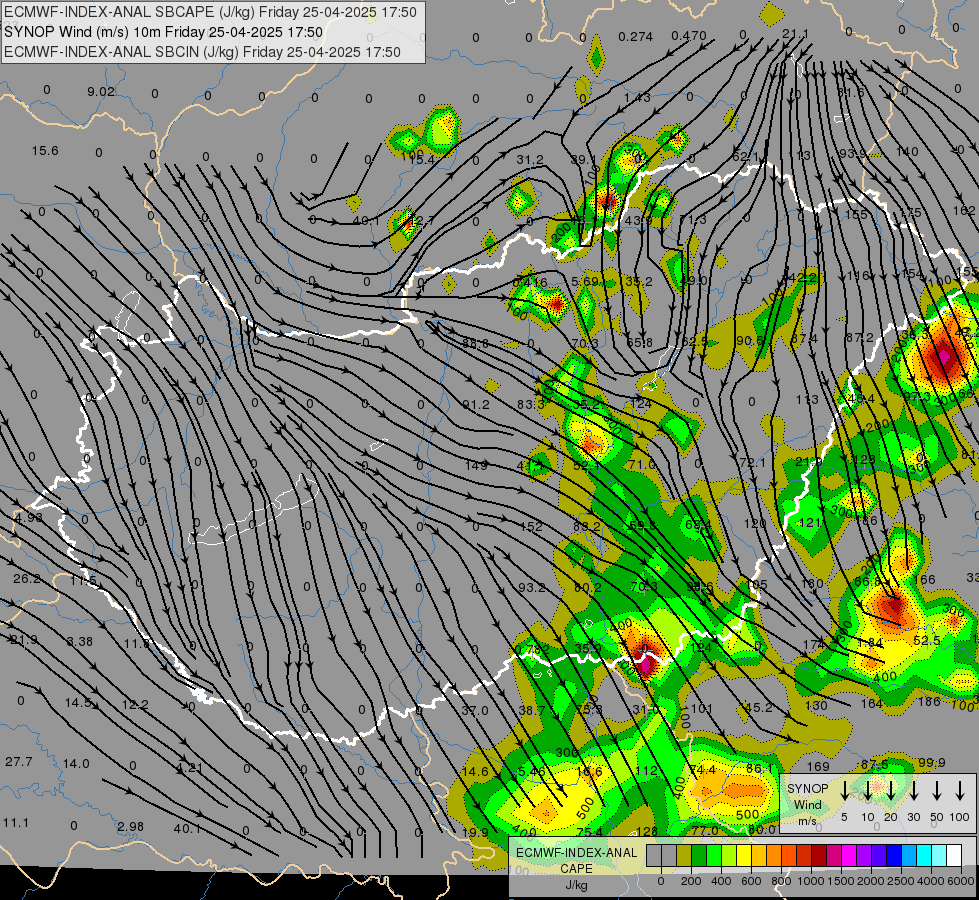Click the map value 38.7
The width and height of the screenshot is (979, 900).
point(532,711)
